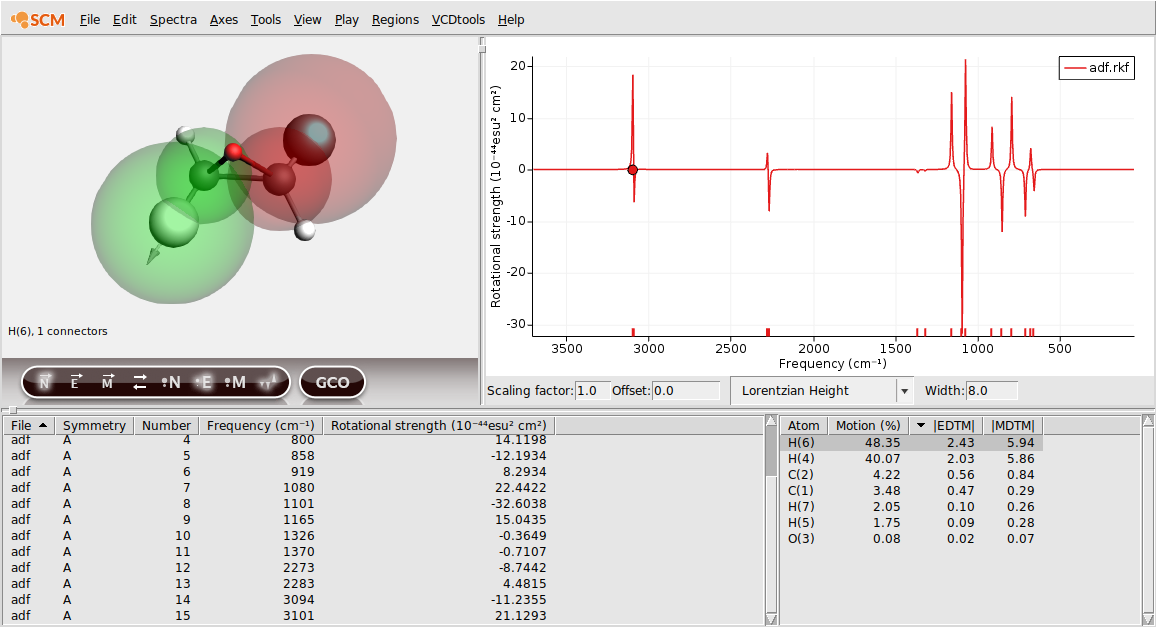Click the atom table scroll up arrow
The image size is (1156, 627).
click(1148, 420)
